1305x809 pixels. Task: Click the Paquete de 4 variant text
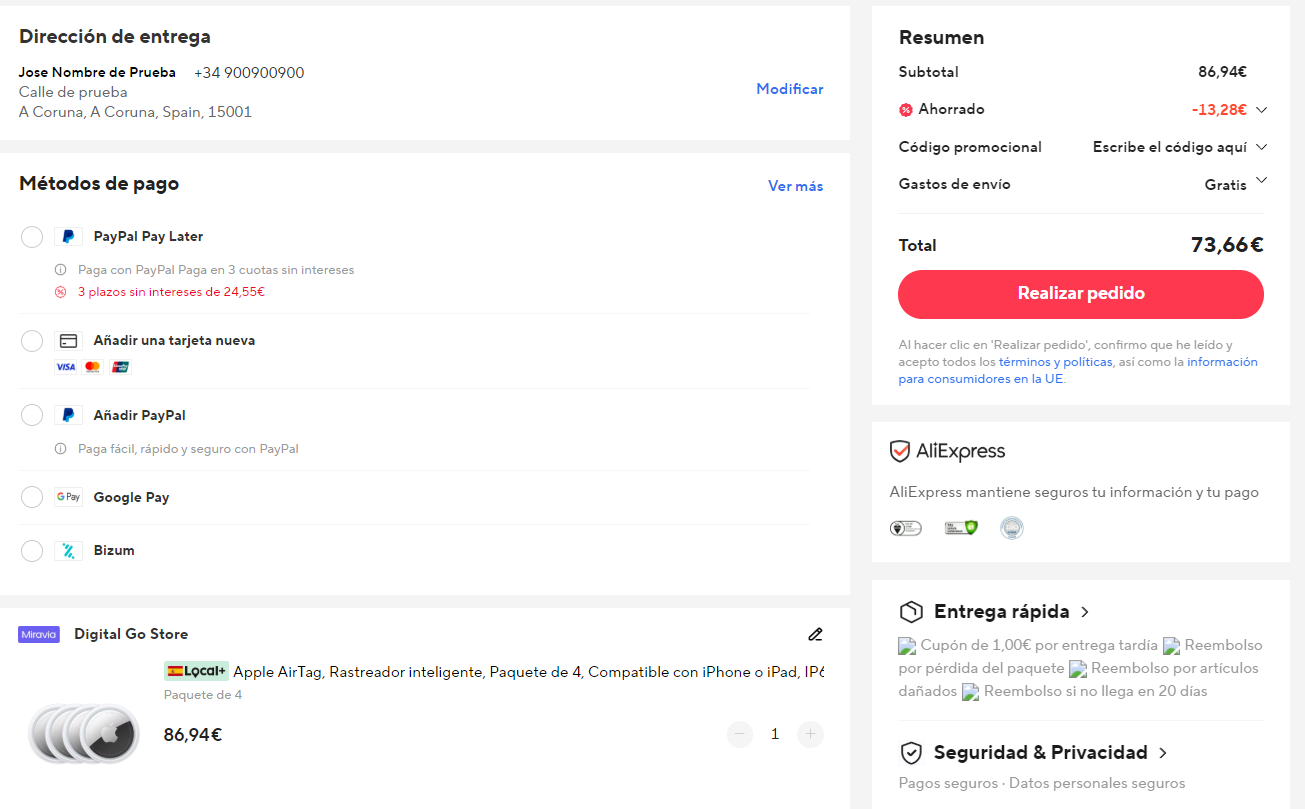[x=203, y=695]
